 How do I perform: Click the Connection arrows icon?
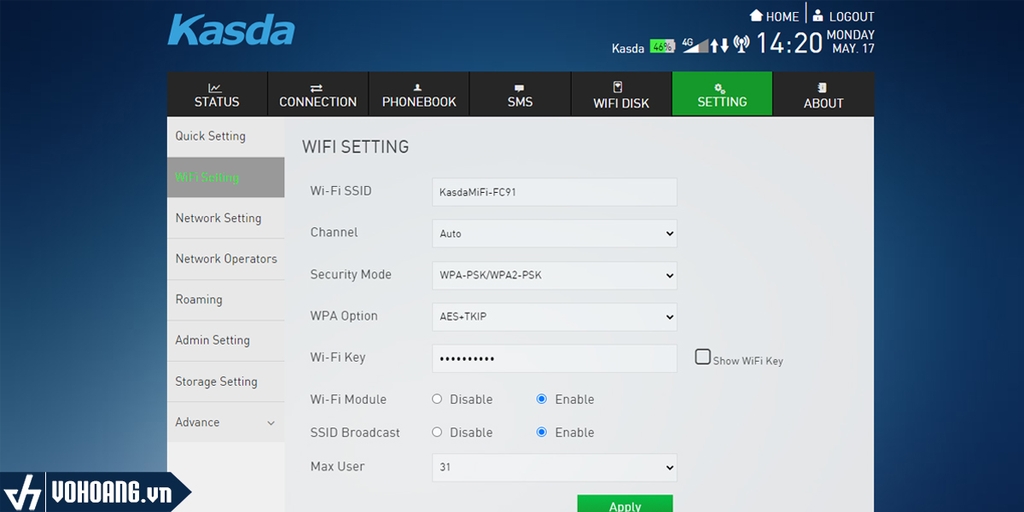coord(317,88)
